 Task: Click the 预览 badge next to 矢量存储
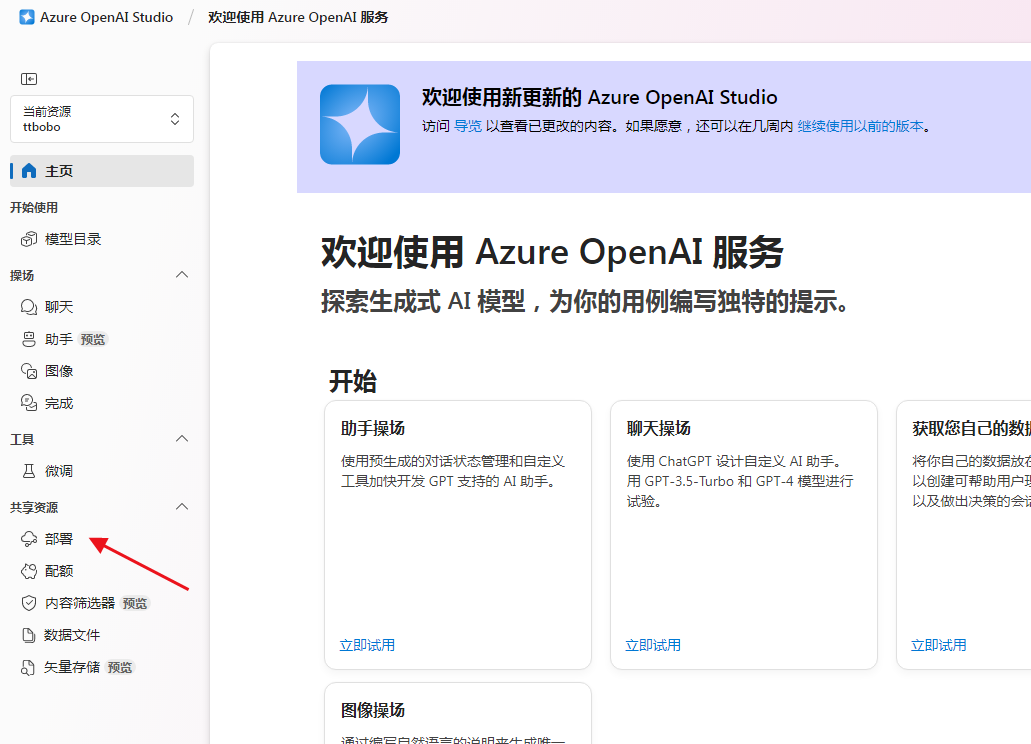120,667
